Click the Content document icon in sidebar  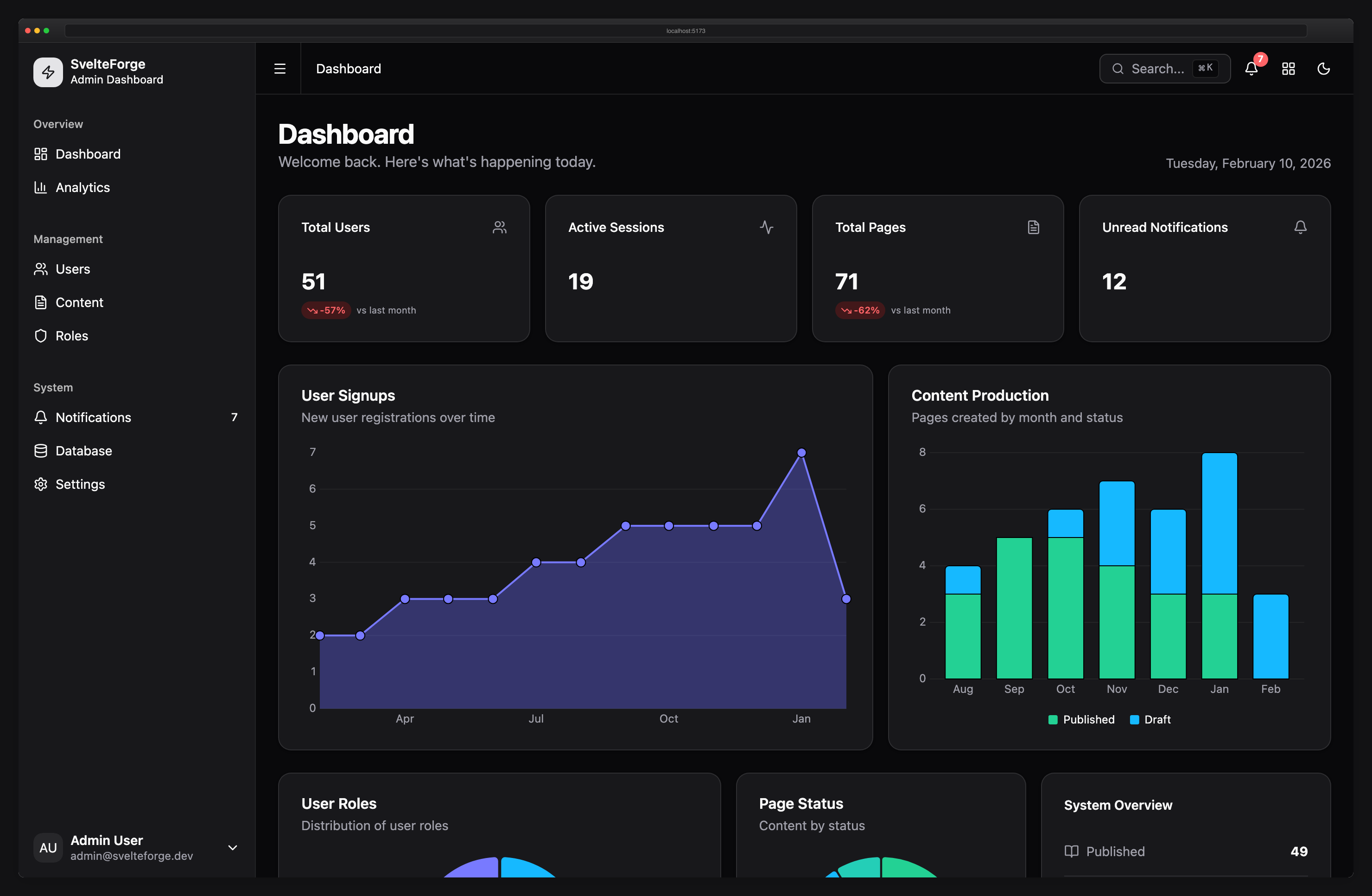point(40,302)
